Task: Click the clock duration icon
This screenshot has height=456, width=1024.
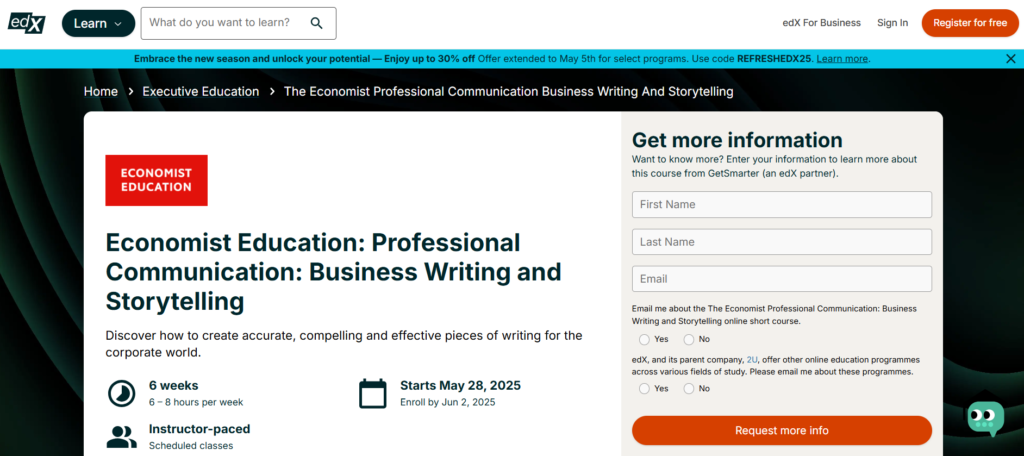Action: click(x=121, y=393)
